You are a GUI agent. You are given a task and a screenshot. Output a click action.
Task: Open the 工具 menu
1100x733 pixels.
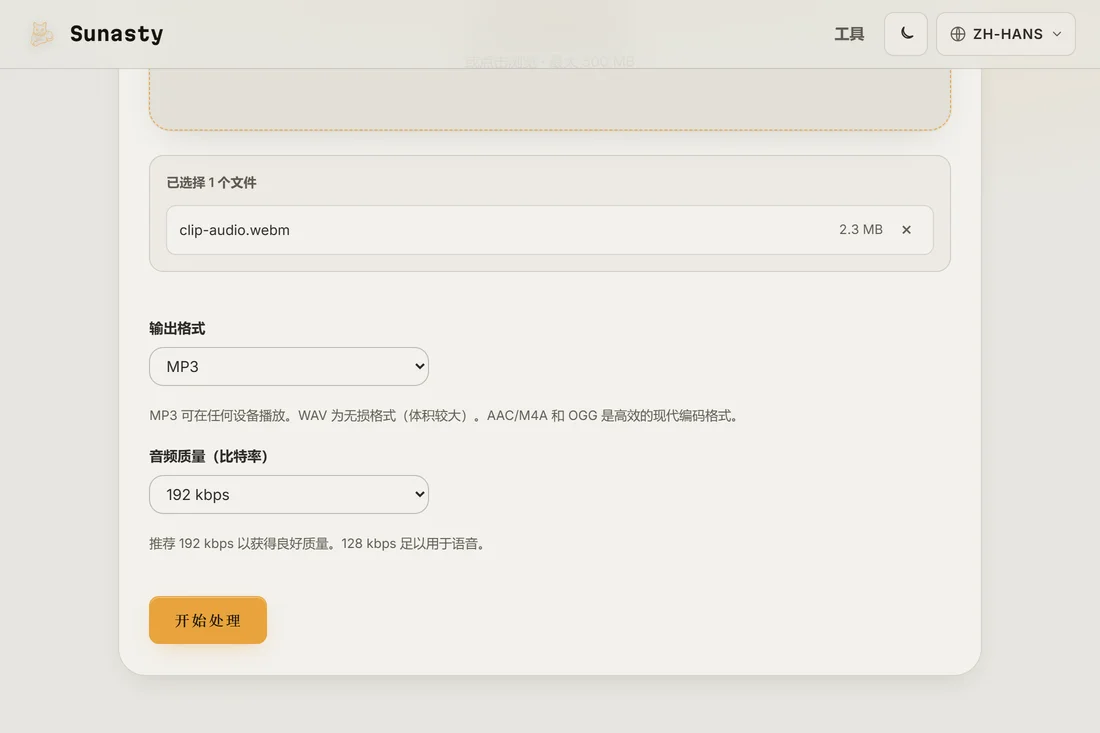point(849,34)
